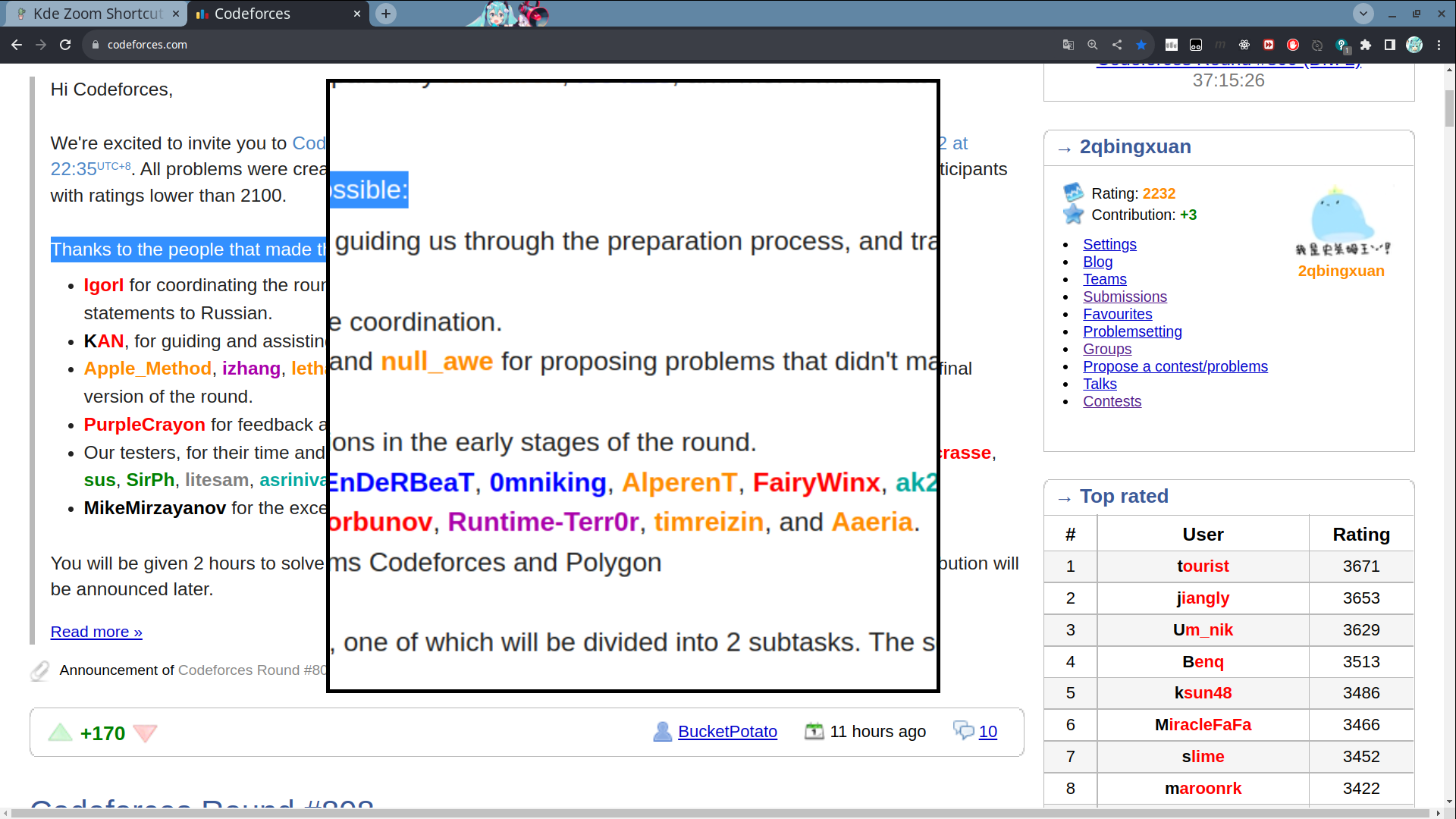Open the gray circular sync extension icon

pyautogui.click(x=1317, y=45)
